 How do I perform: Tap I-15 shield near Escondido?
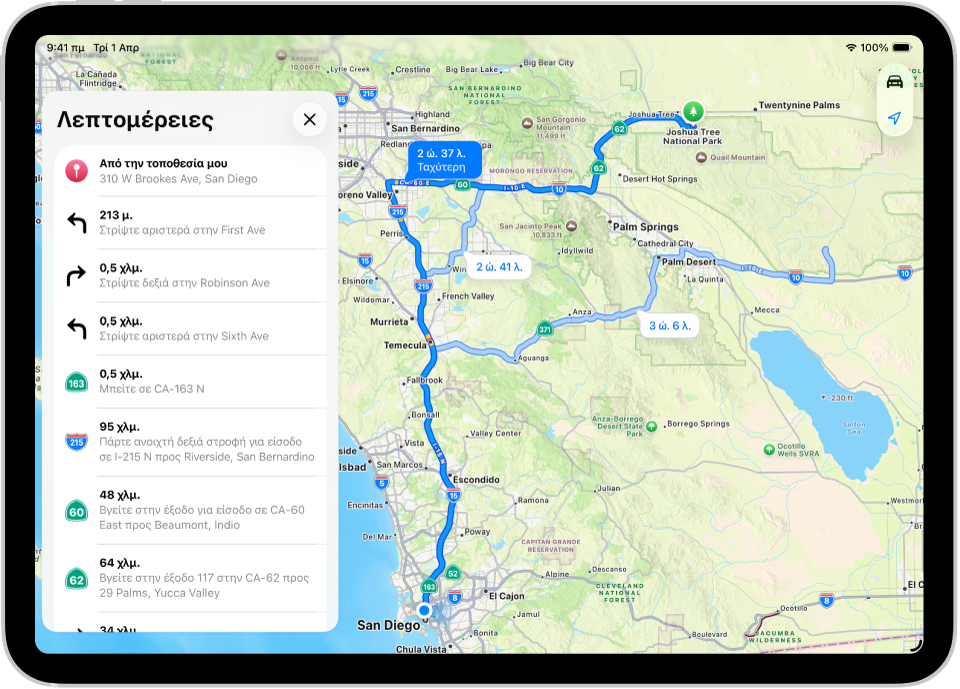click(453, 495)
